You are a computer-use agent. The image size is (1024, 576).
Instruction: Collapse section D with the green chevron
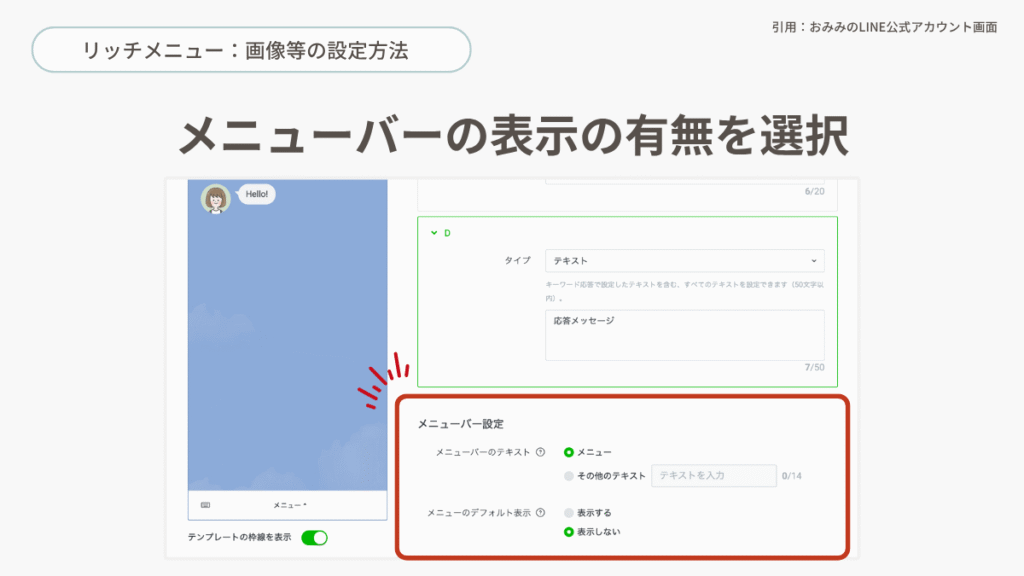point(433,233)
